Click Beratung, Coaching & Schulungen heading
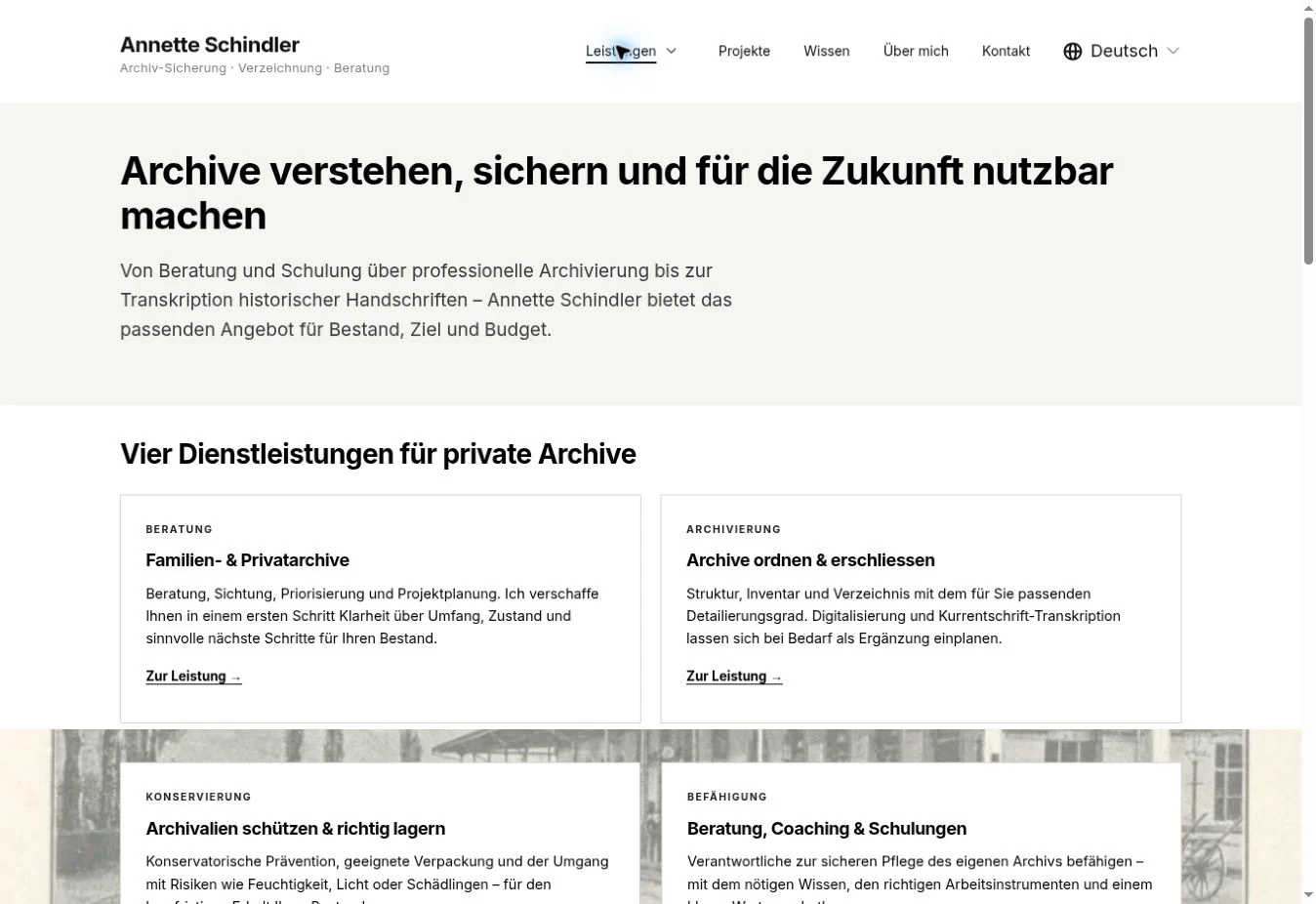 pyautogui.click(x=827, y=829)
